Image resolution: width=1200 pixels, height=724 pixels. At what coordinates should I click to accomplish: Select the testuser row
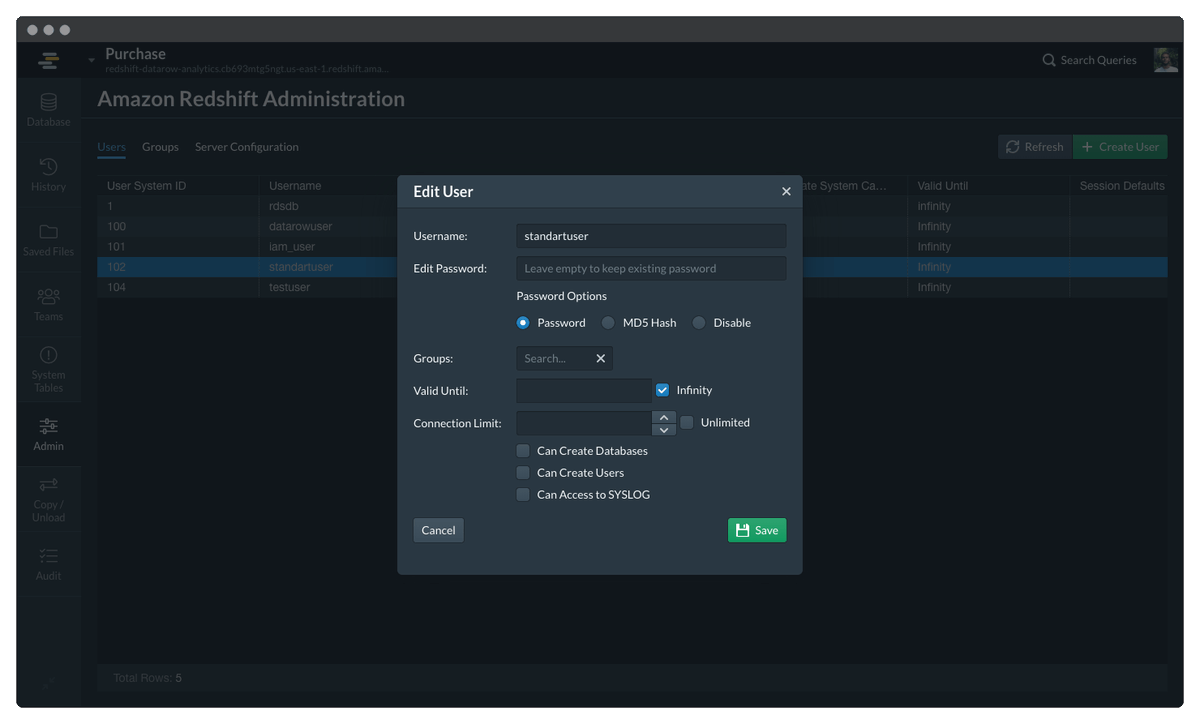pos(632,287)
